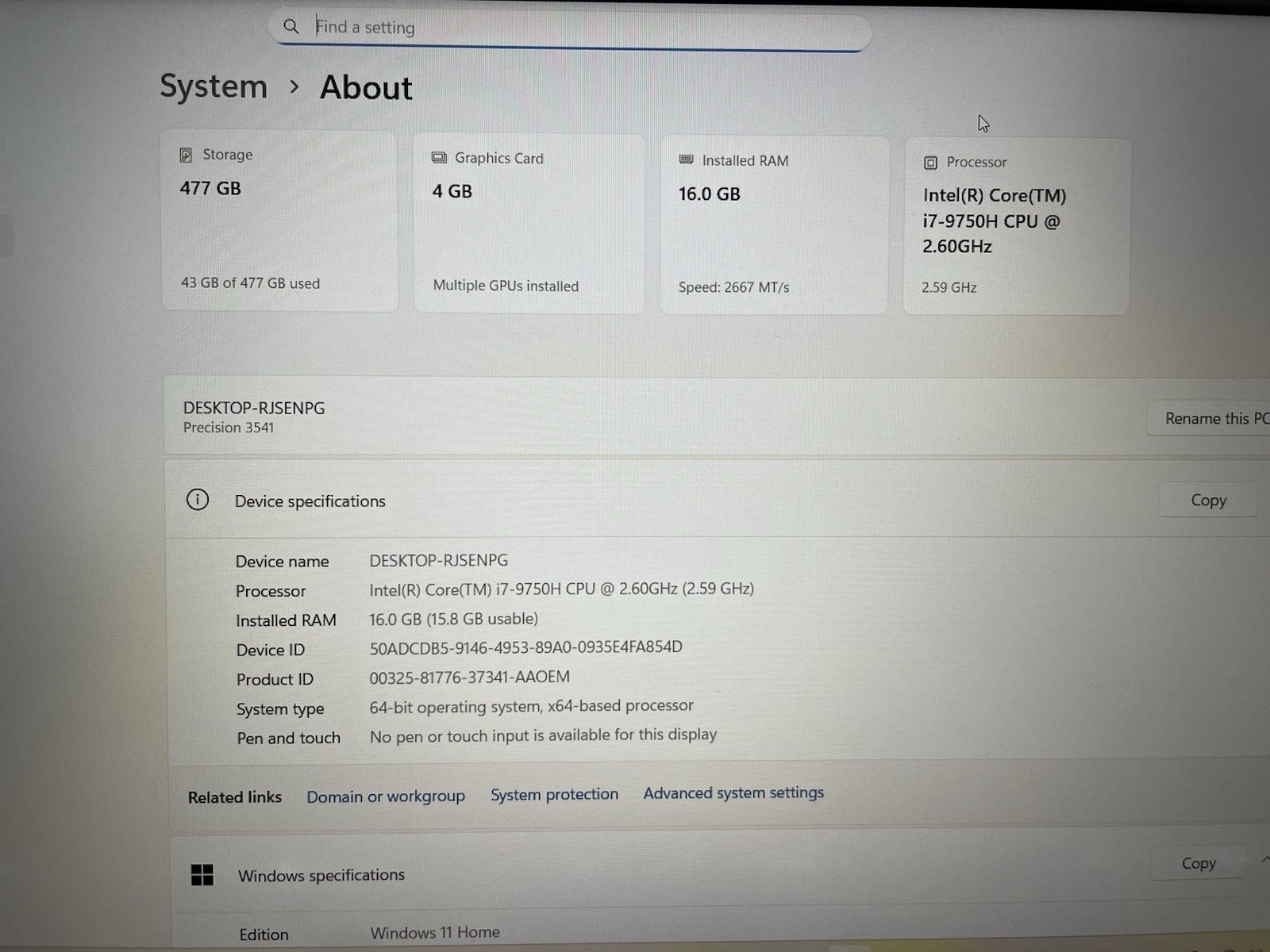Click the Windows 11 Home edition value
Viewport: 1270px width, 952px height.
(435, 933)
